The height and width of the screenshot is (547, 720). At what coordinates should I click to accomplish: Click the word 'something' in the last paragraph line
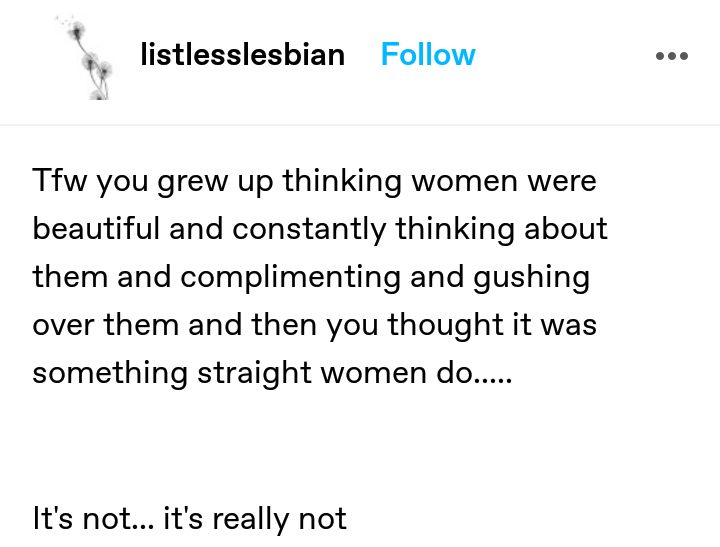pyautogui.click(x=110, y=374)
